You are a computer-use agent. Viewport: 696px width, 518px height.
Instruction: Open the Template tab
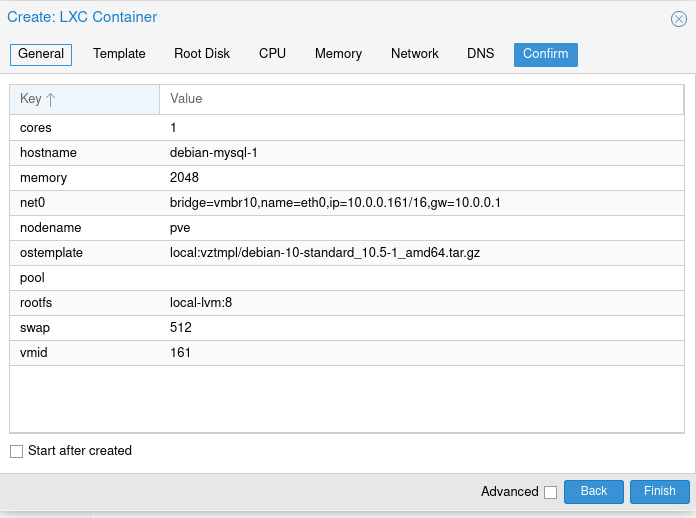click(119, 54)
